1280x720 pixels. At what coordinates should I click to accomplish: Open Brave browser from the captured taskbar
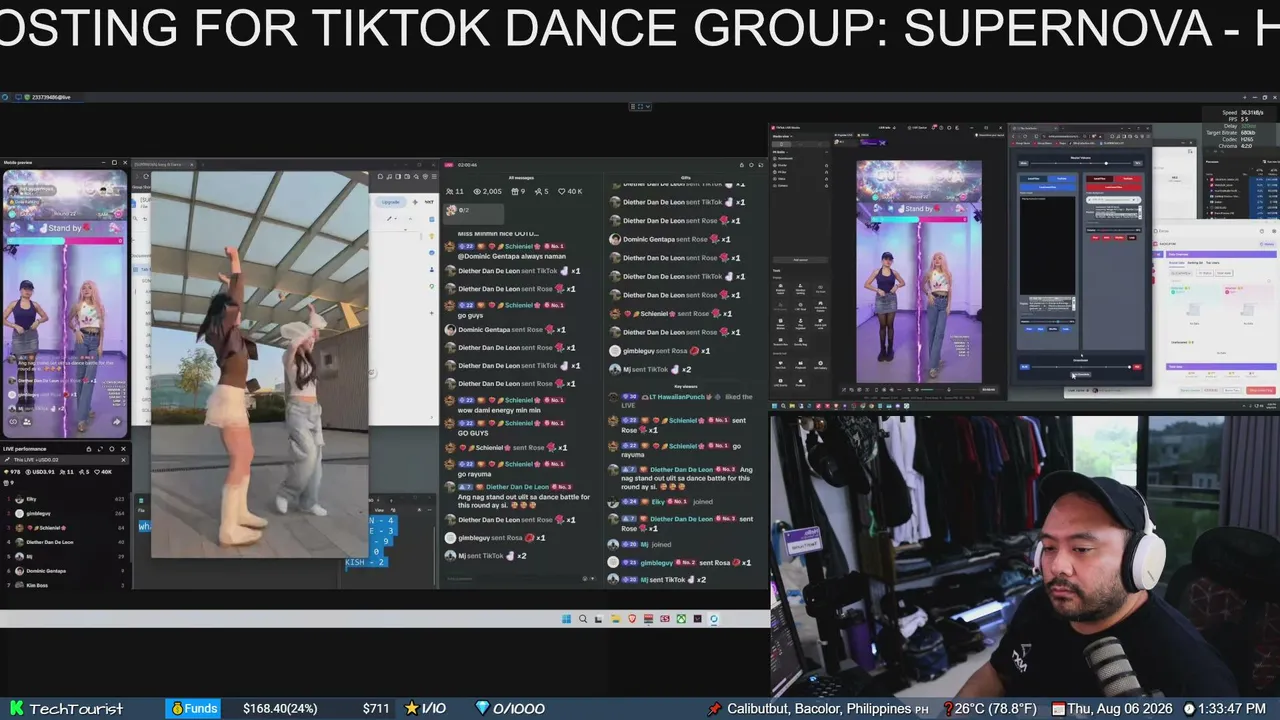(632, 619)
